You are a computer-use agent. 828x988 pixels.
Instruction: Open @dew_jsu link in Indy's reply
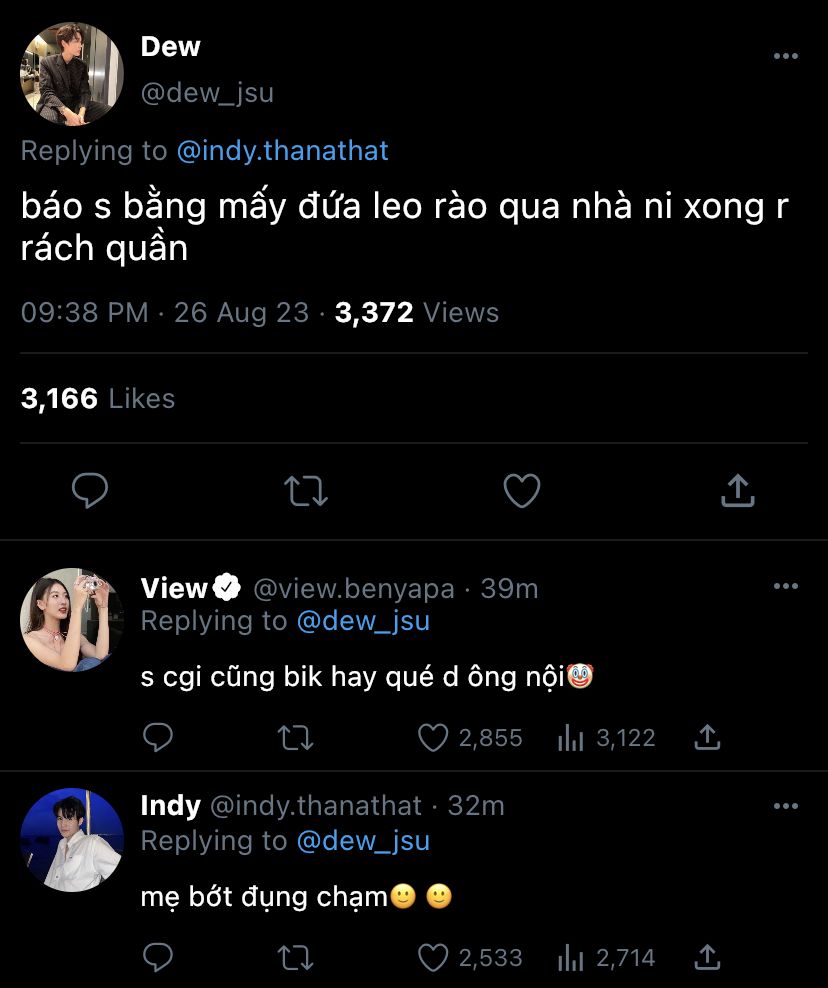363,841
